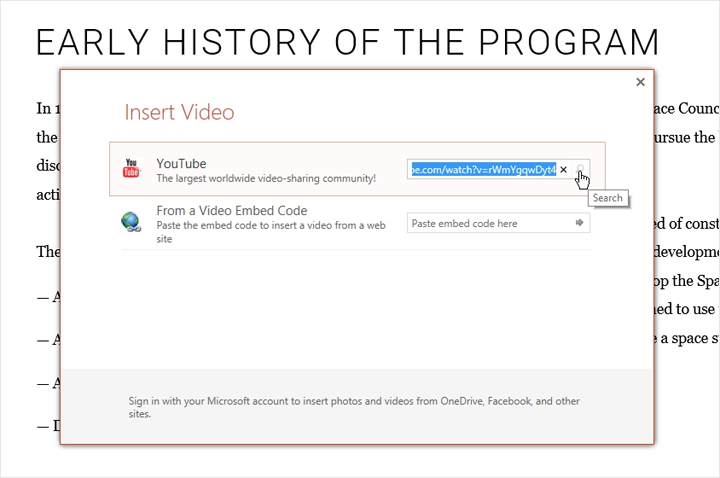Select 'From a Video Embed Code' label
The image size is (720, 478).
pos(231,211)
